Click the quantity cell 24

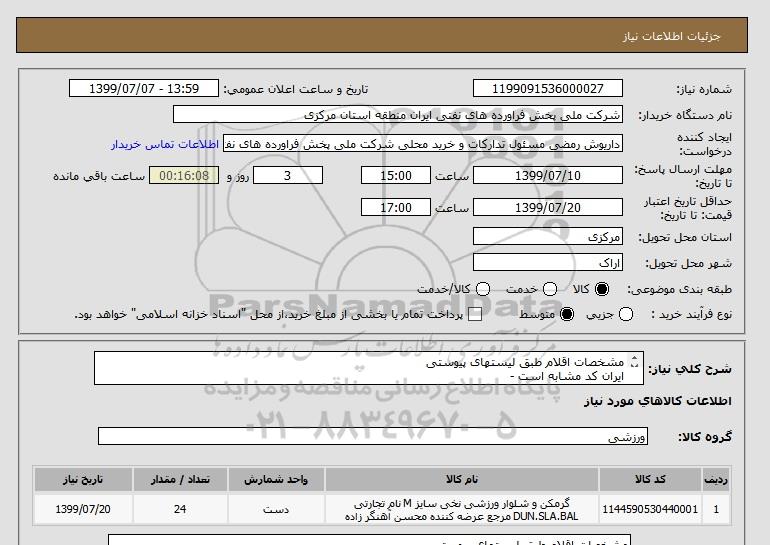[x=180, y=509]
